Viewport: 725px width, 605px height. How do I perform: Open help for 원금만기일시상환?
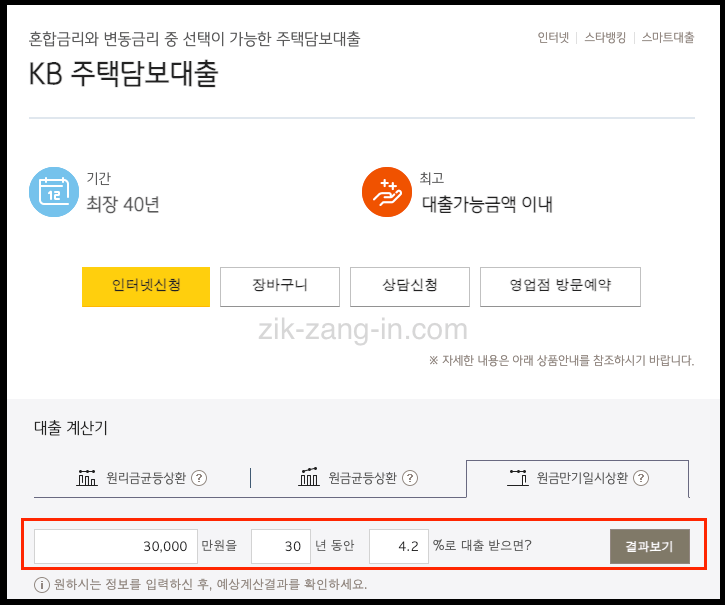(641, 478)
